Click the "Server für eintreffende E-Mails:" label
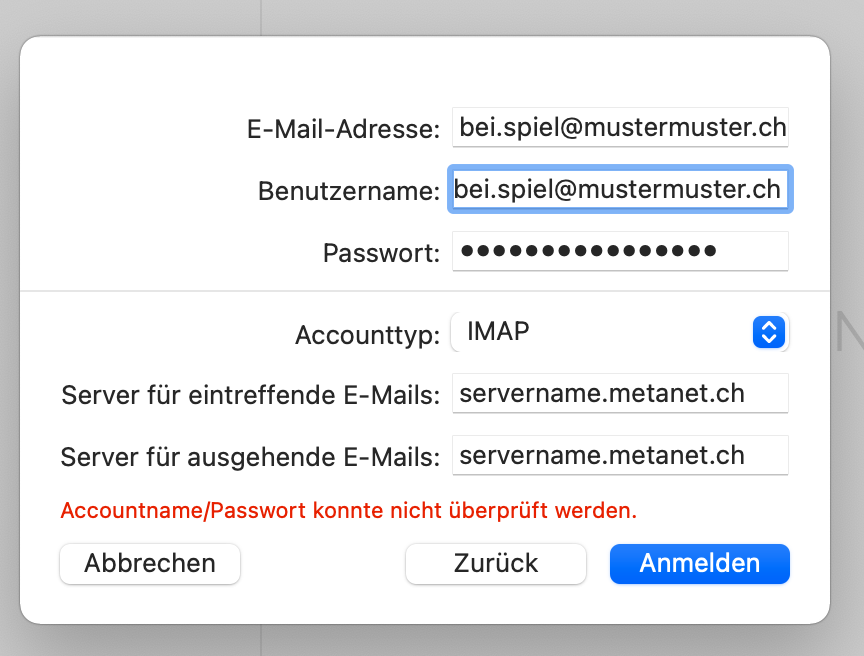The image size is (864, 656). coord(250,395)
